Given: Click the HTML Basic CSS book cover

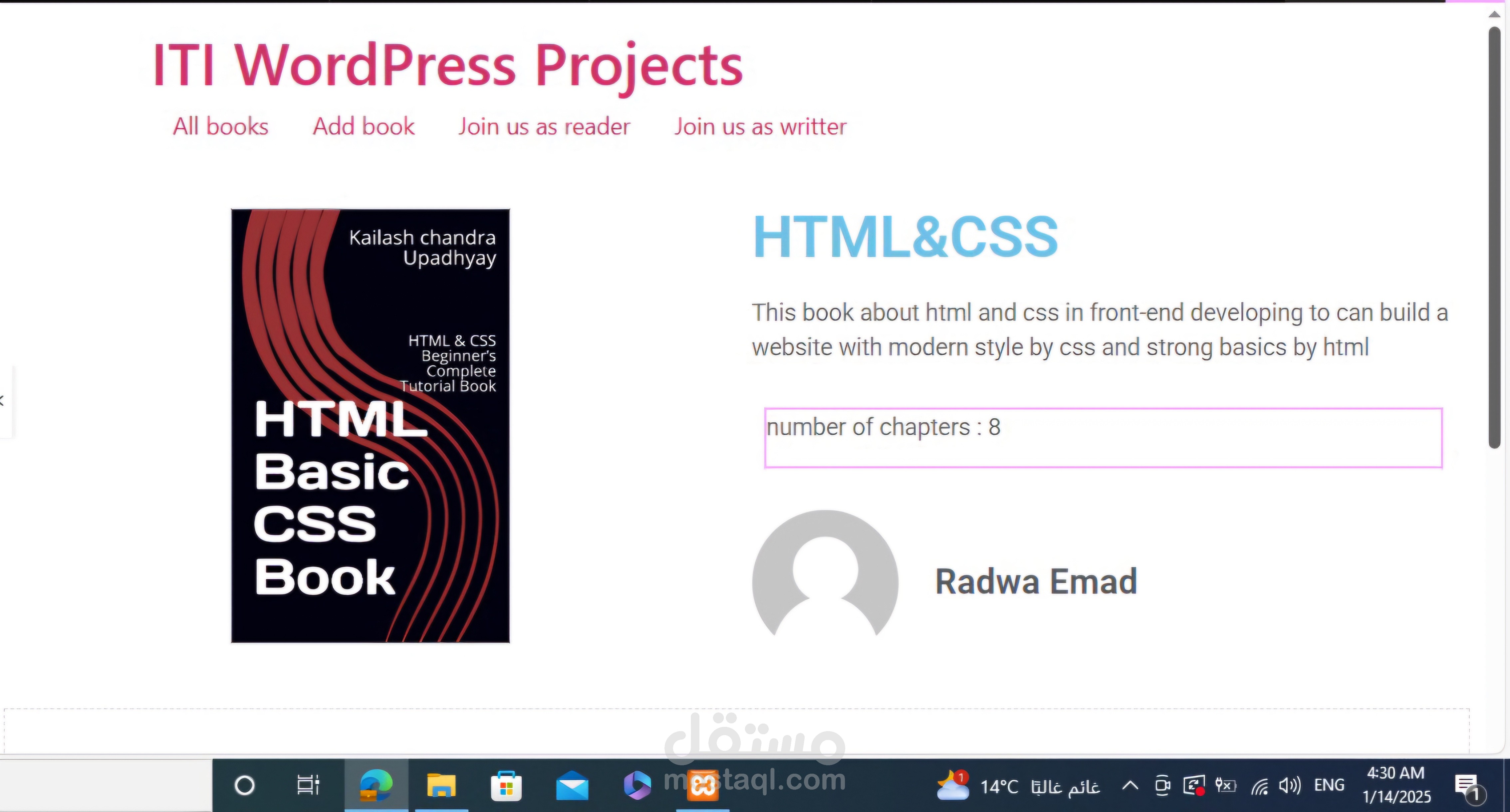Looking at the screenshot, I should tap(371, 426).
